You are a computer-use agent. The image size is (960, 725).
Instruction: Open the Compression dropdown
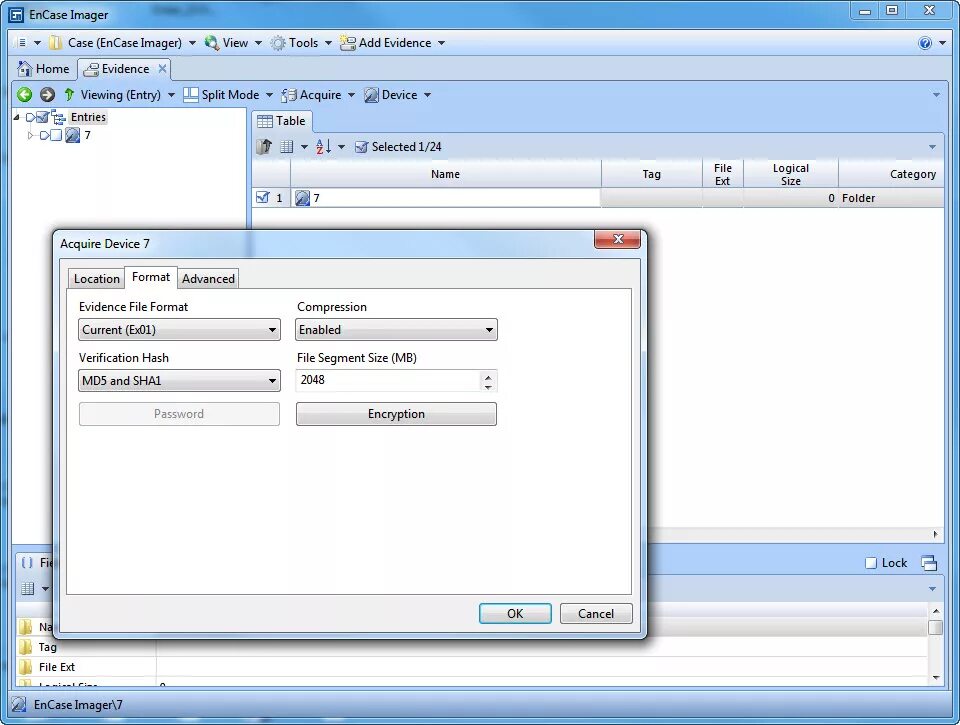396,329
